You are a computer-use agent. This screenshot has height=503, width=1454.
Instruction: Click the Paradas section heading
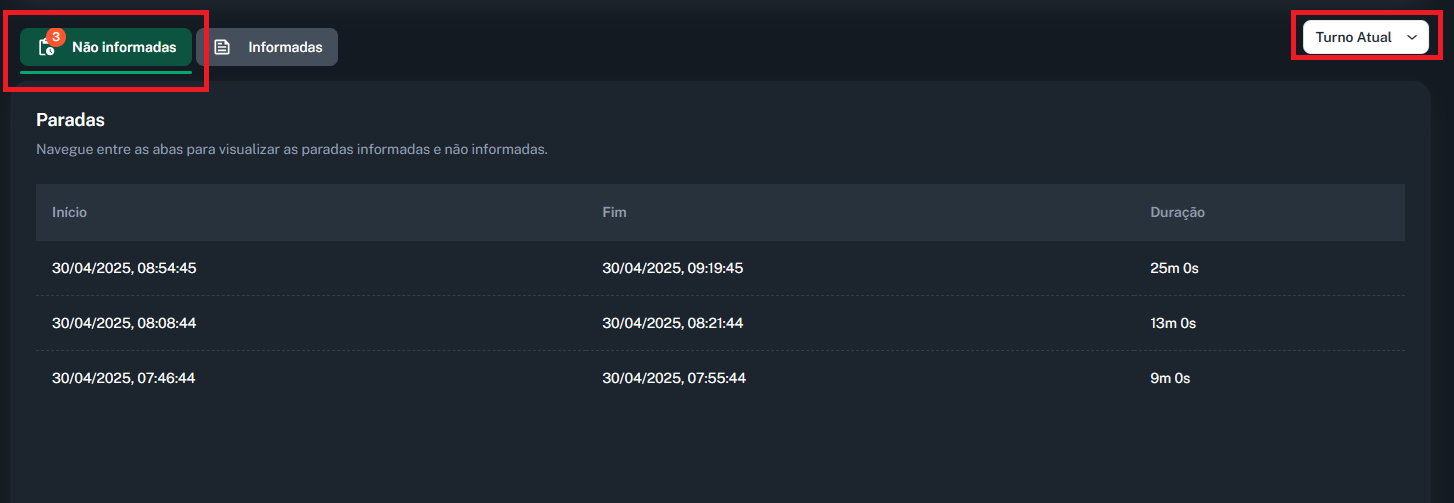point(71,120)
